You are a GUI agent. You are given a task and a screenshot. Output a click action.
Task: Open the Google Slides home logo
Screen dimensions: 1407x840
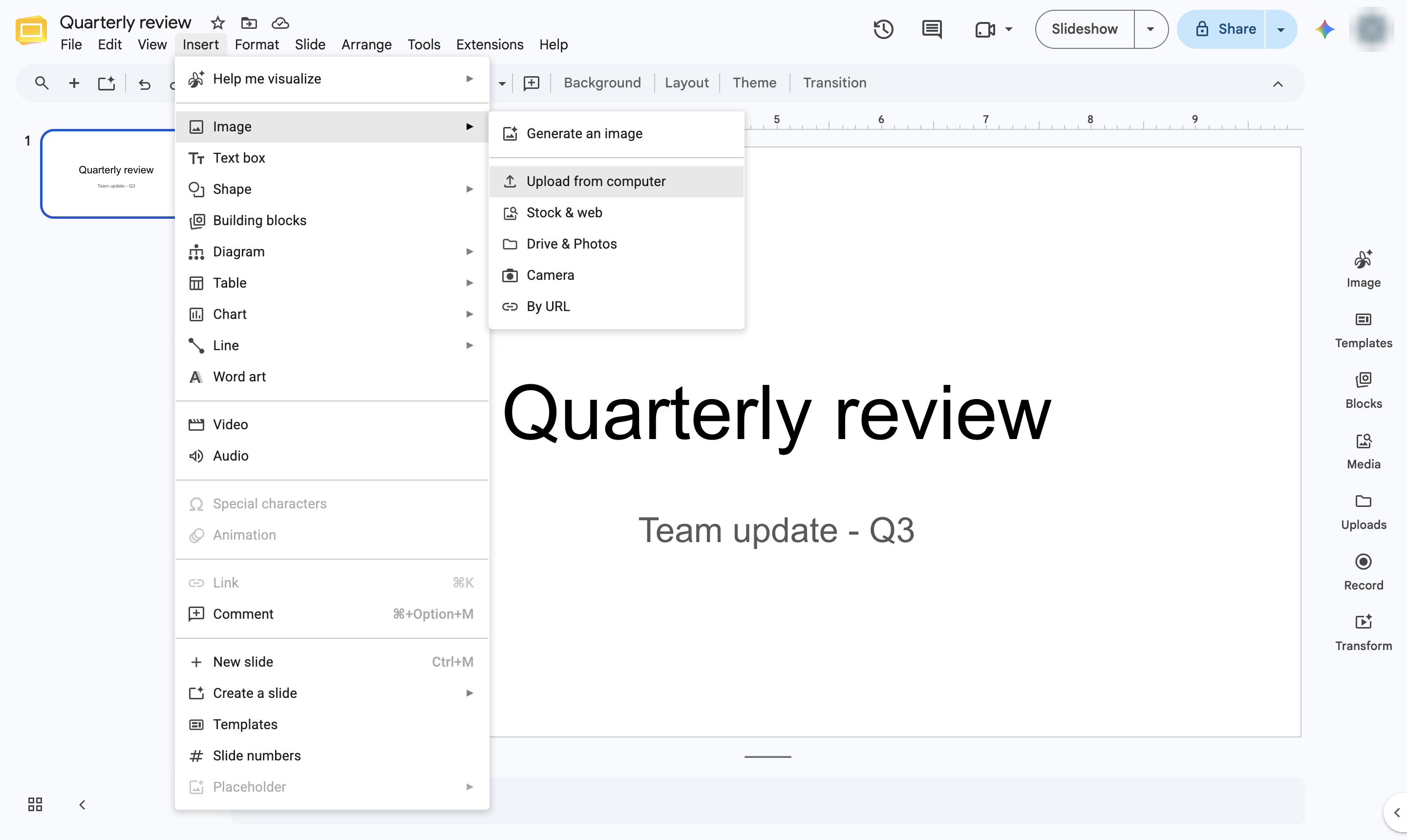pos(31,30)
